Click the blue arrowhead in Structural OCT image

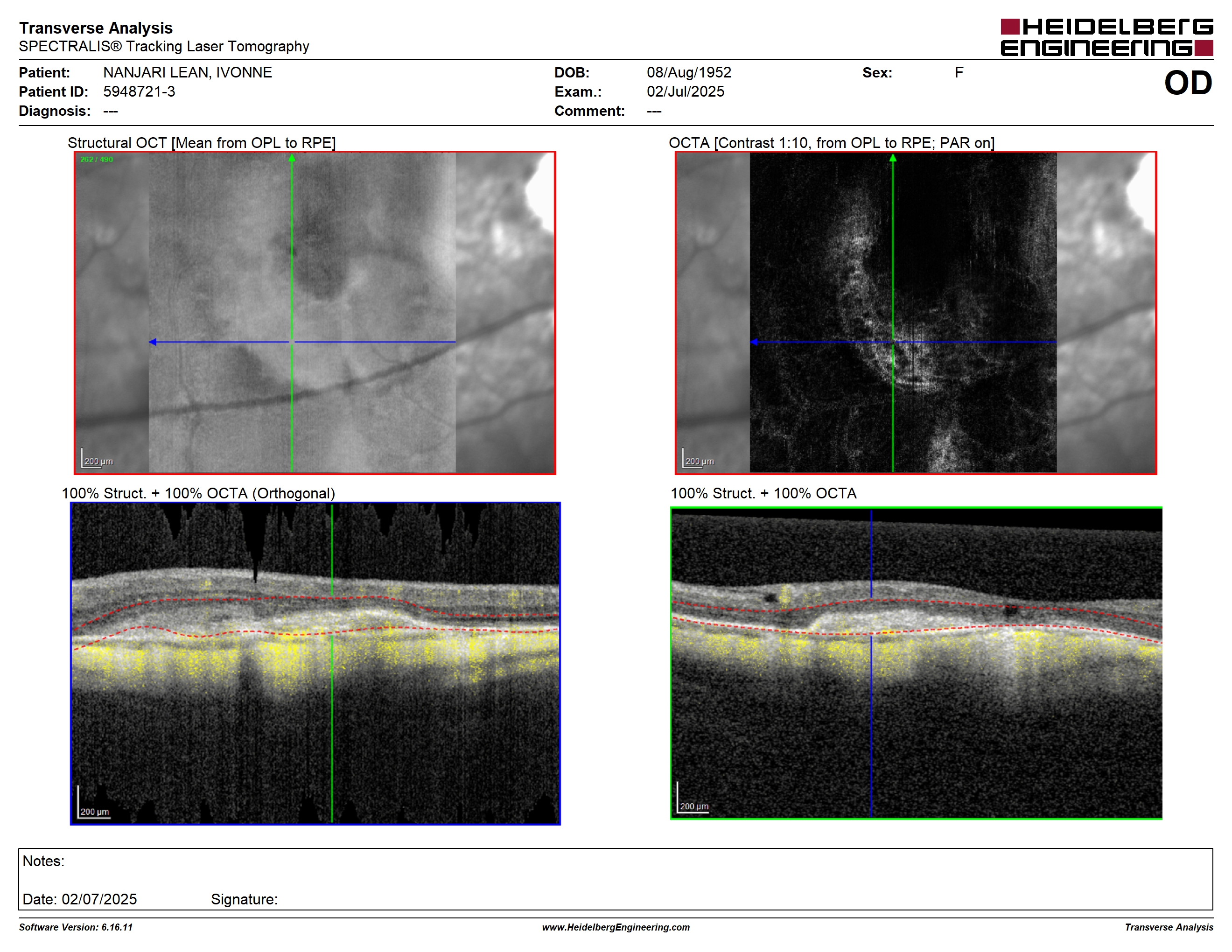pos(152,342)
